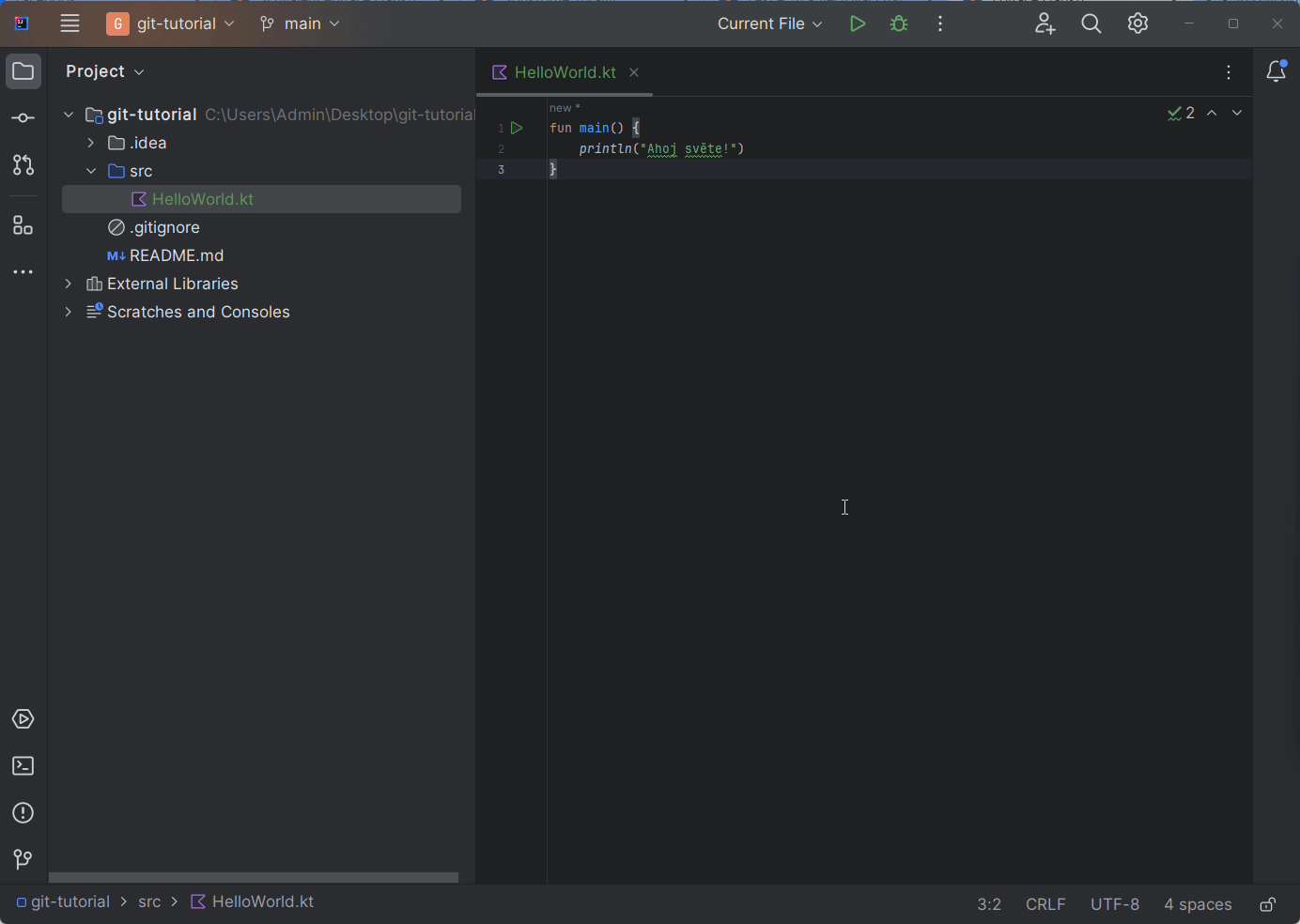Click line number 3 in the gutter
Screen dimensions: 1300x924
[x=502, y=170]
